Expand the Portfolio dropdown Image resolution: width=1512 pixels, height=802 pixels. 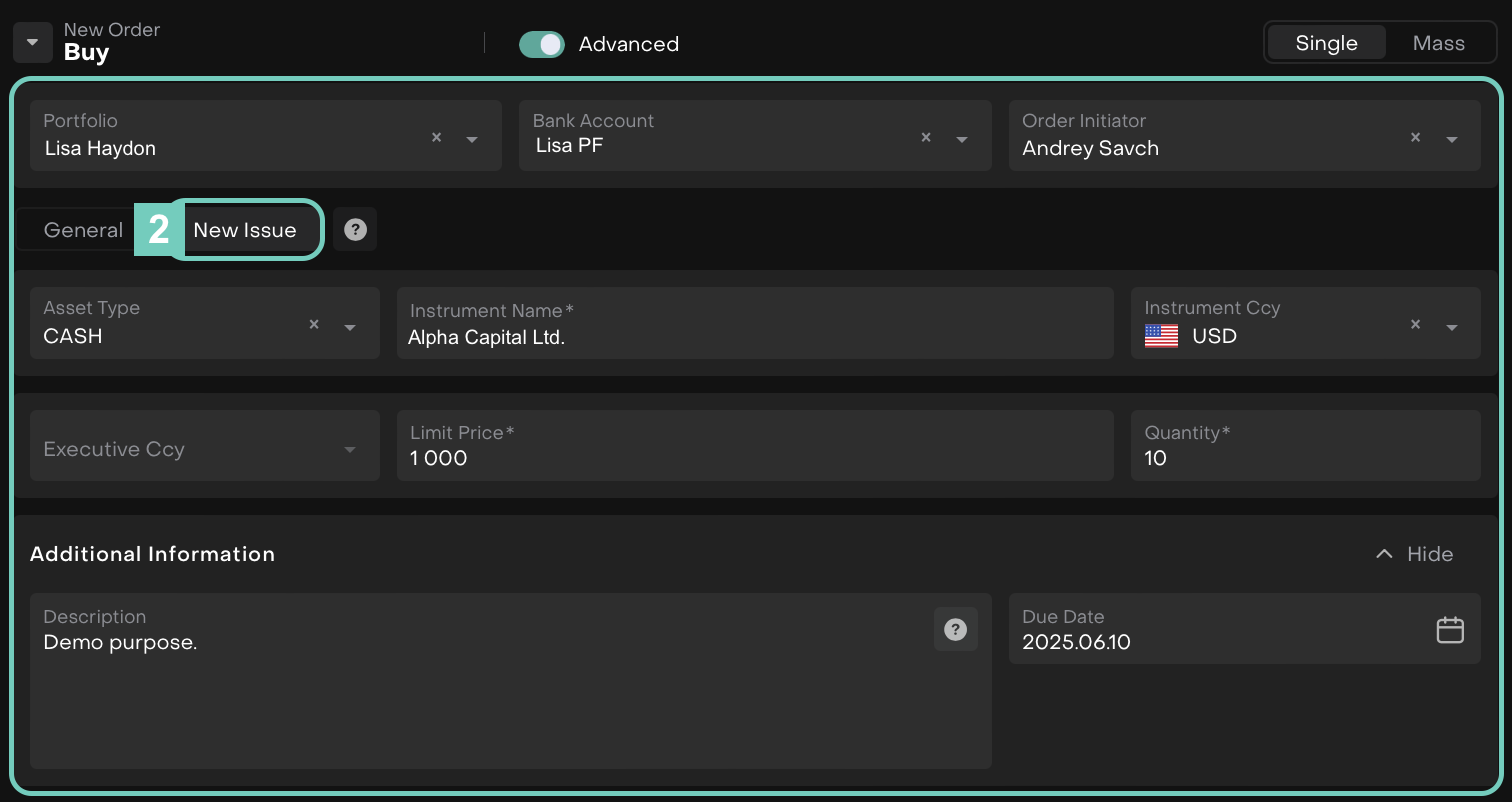[472, 139]
